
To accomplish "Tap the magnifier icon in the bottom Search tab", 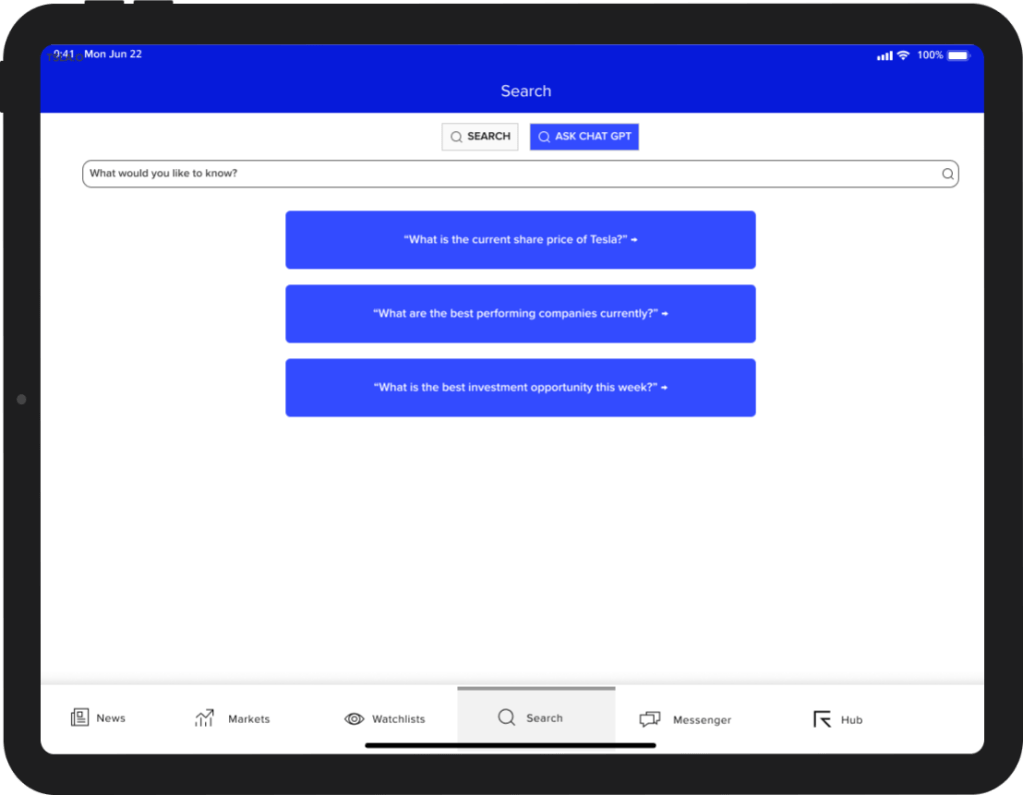I will pyautogui.click(x=507, y=718).
